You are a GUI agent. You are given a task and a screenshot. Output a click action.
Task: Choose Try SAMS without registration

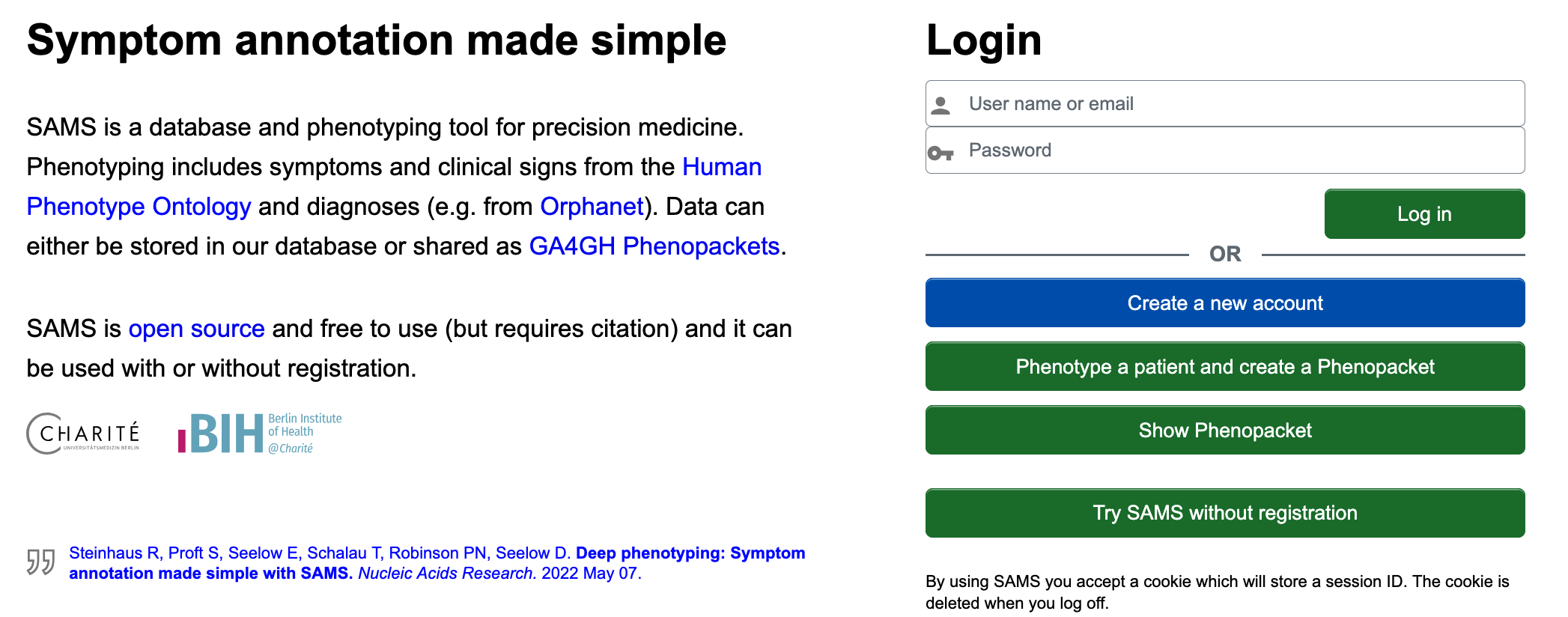pyautogui.click(x=1225, y=513)
